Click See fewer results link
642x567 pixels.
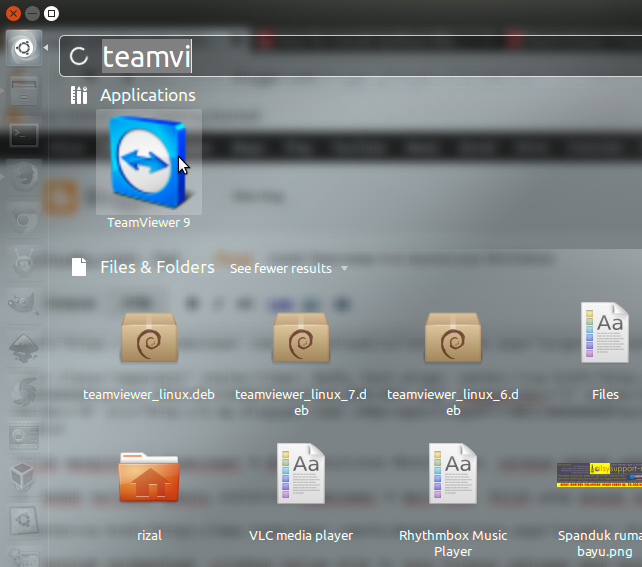click(x=281, y=269)
